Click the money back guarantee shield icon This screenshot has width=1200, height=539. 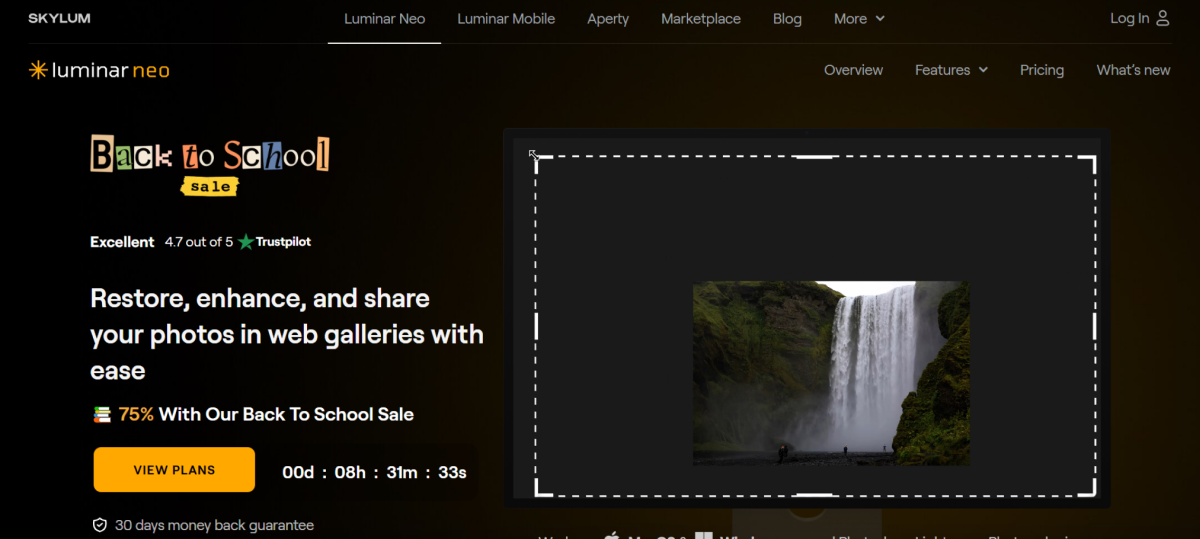pyautogui.click(x=100, y=525)
